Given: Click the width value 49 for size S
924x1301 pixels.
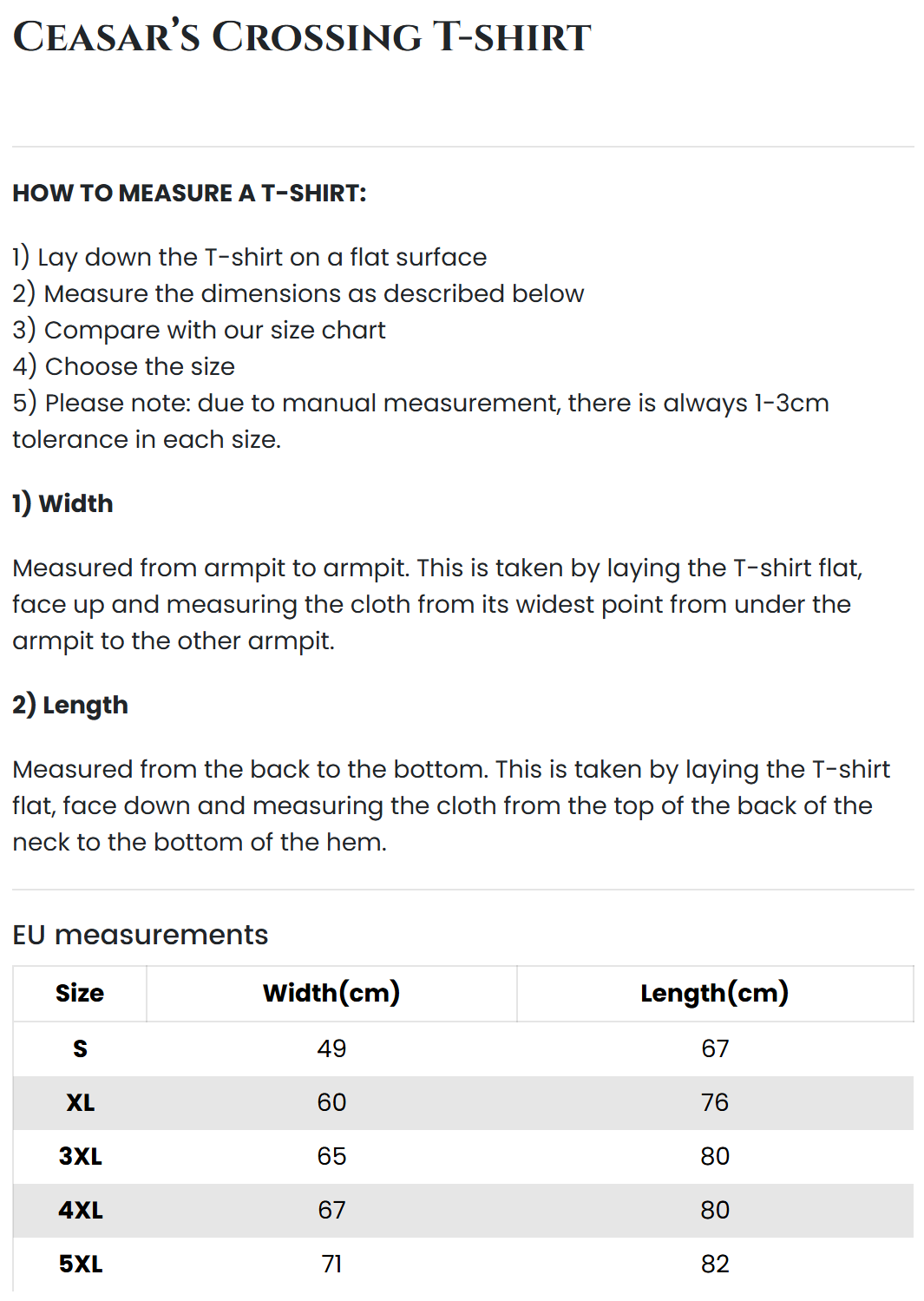Looking at the screenshot, I should 331,1048.
